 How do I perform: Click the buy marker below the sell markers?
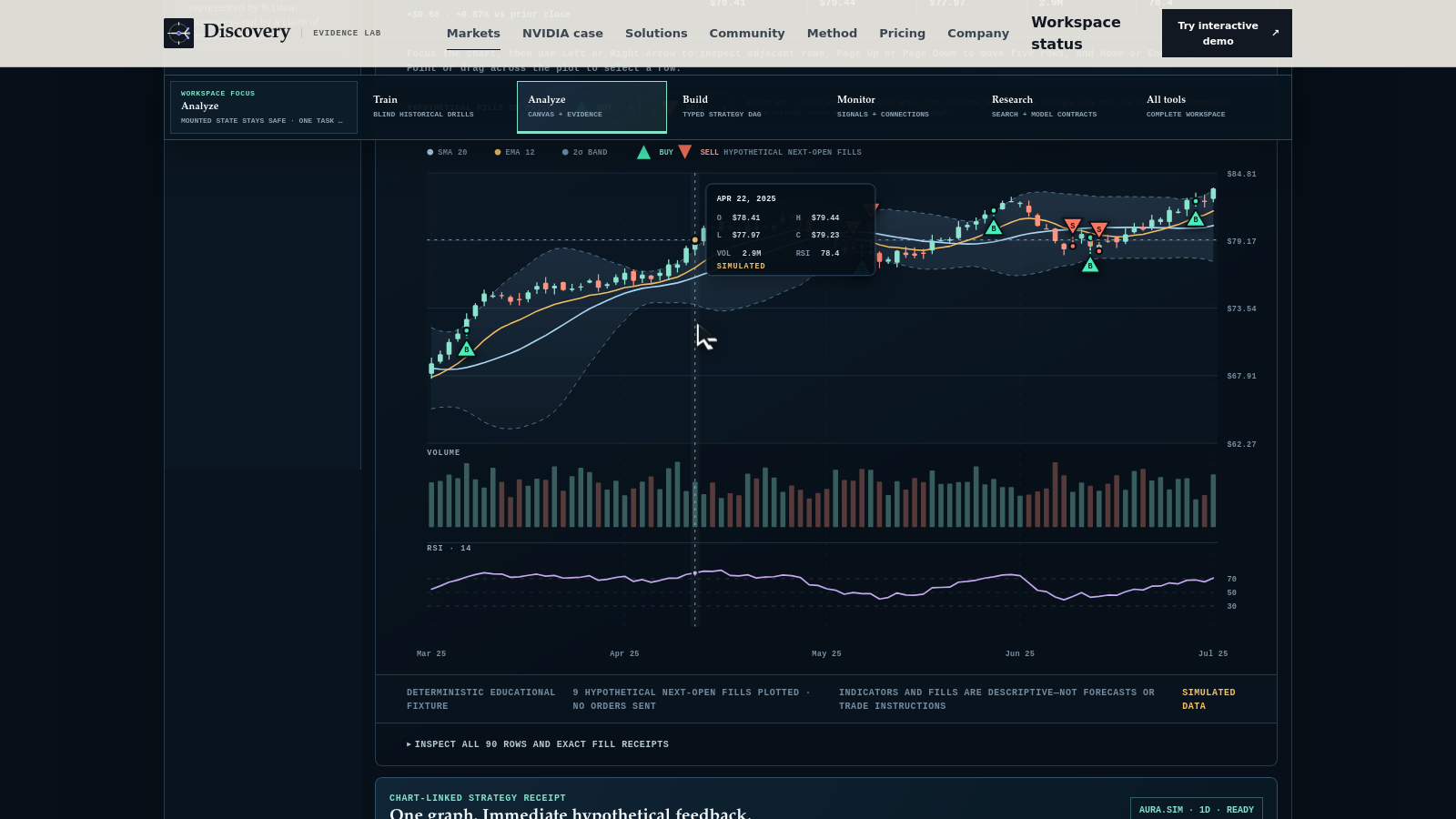tap(1090, 265)
